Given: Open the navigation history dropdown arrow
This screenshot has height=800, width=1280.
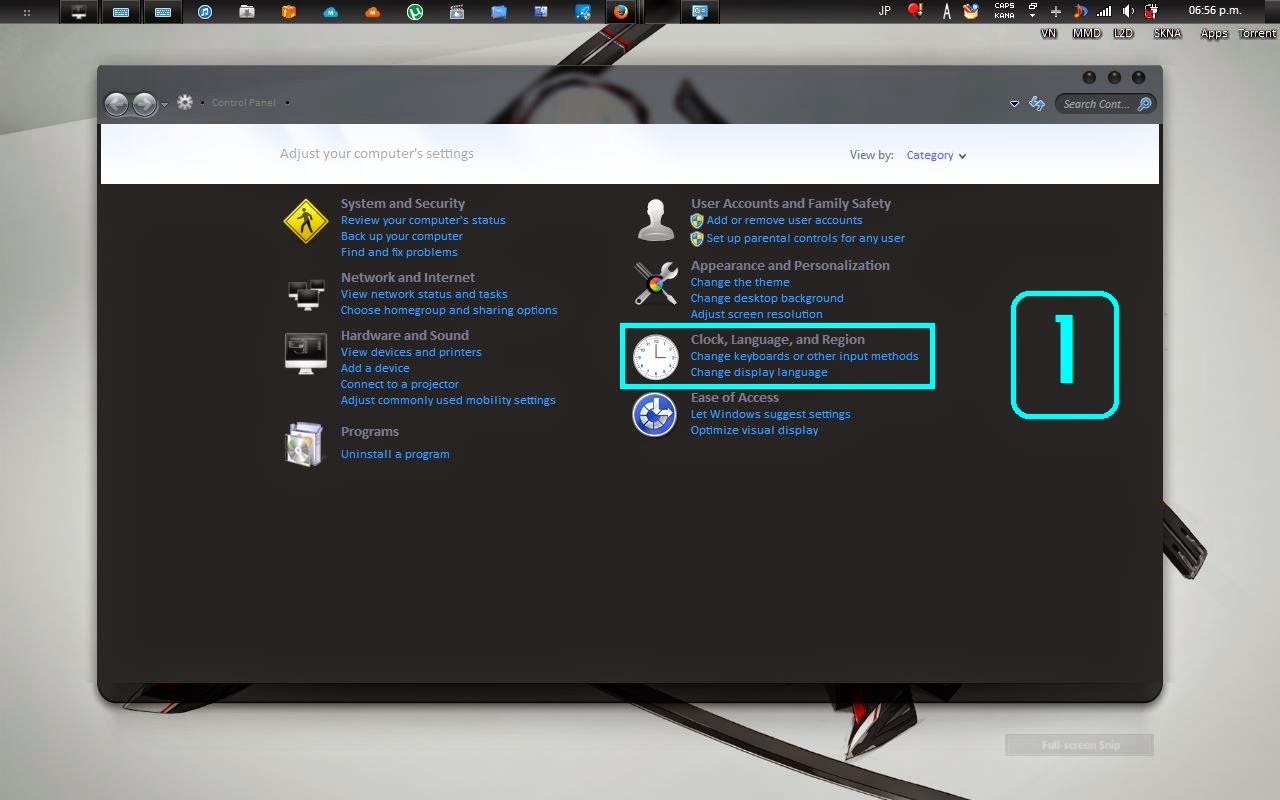Looking at the screenshot, I should click(x=166, y=103).
